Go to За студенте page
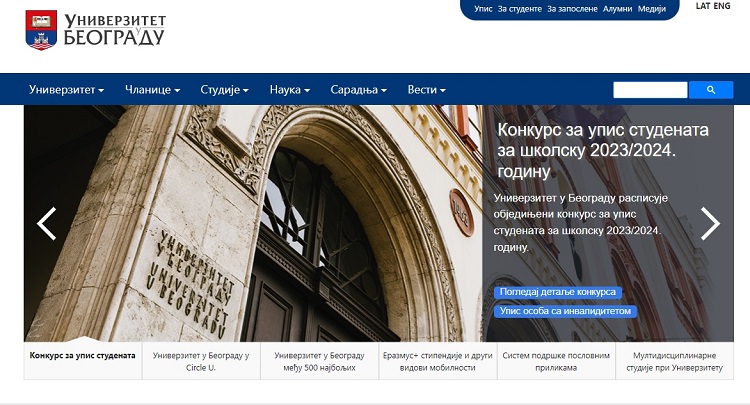This screenshot has height=405, width=750. [520, 9]
